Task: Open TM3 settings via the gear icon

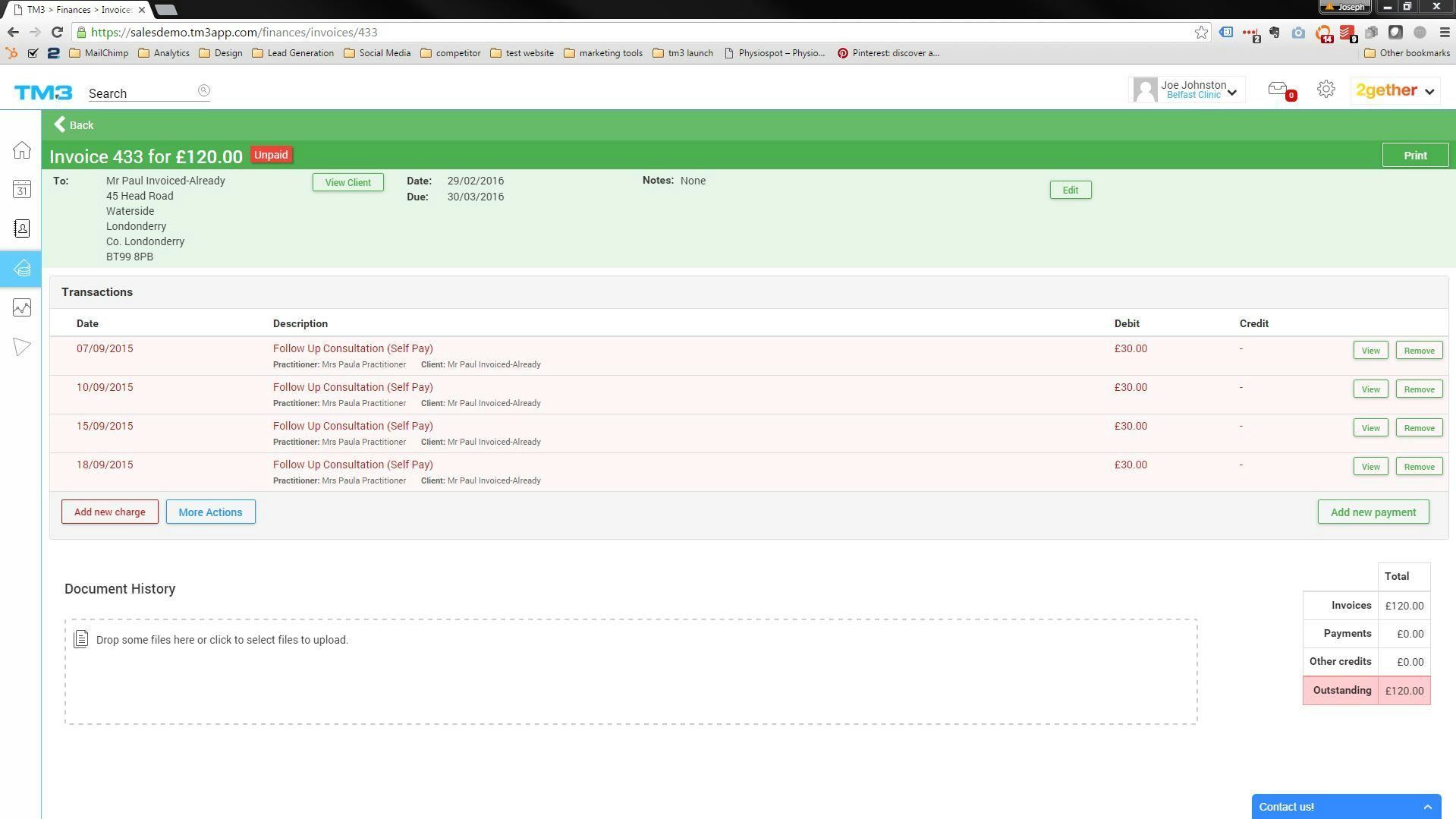Action: point(1326,89)
